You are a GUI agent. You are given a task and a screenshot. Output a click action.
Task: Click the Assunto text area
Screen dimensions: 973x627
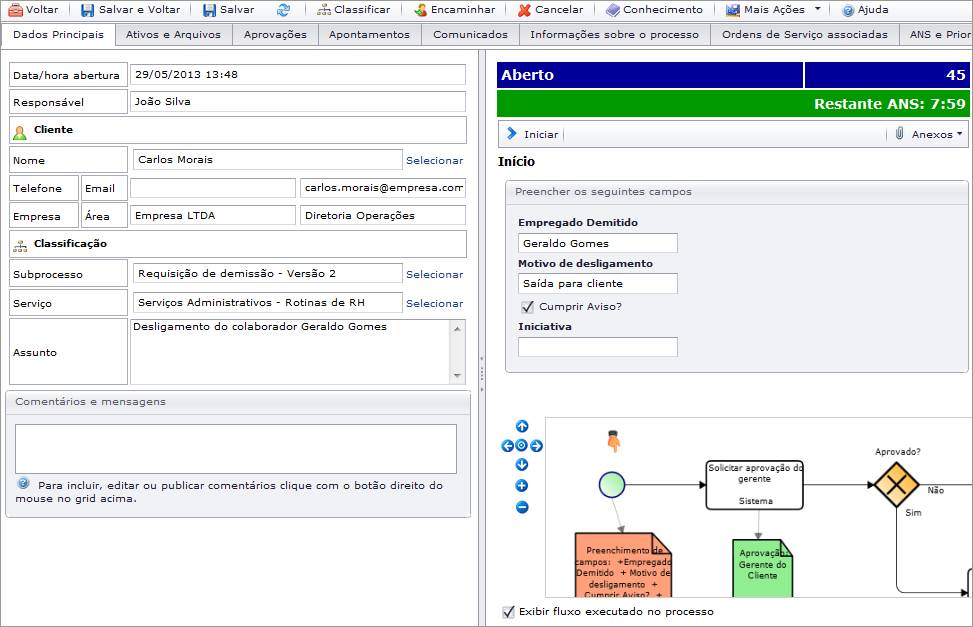[x=290, y=352]
